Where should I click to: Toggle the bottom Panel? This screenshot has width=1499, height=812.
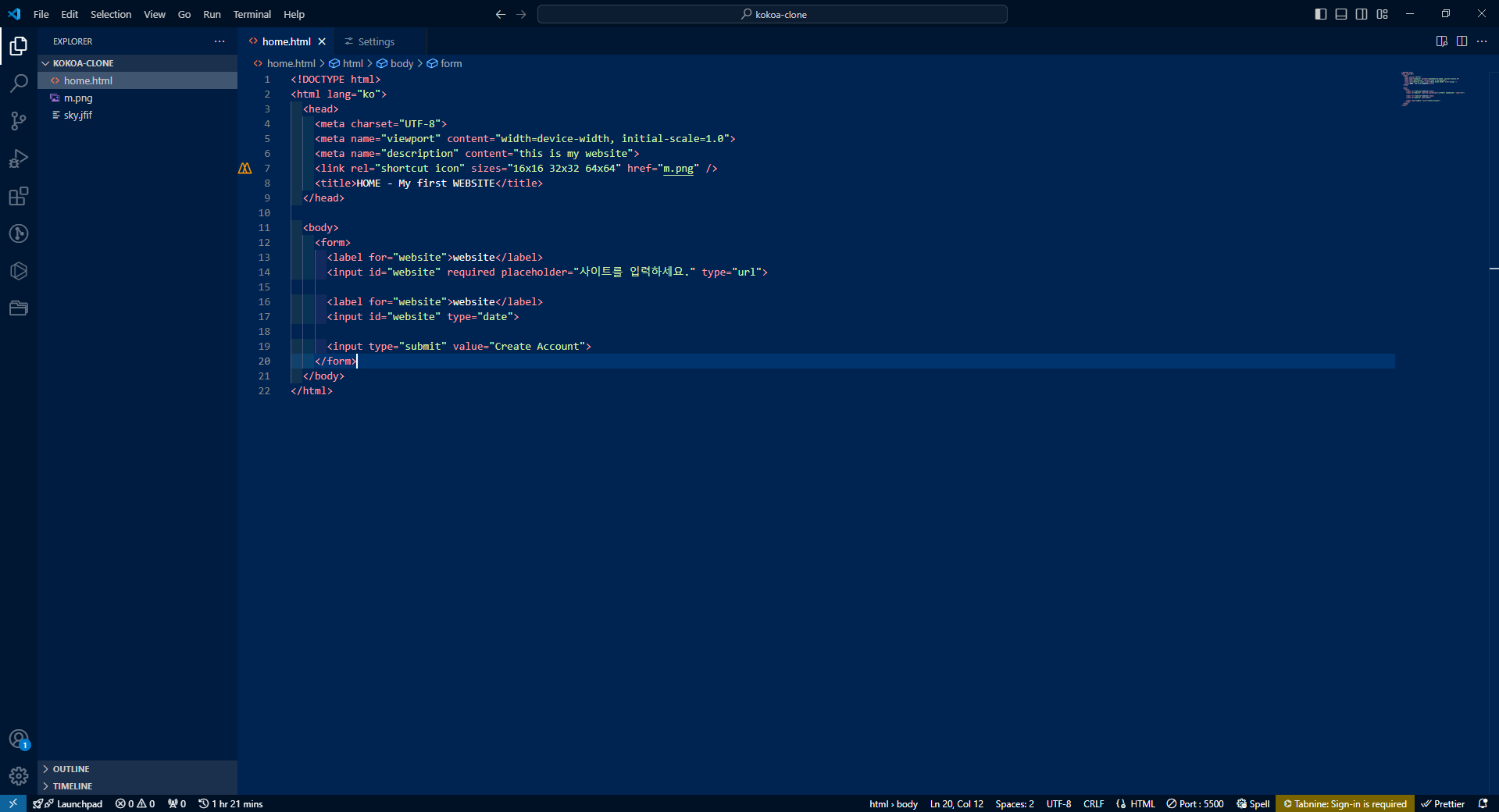pyautogui.click(x=1341, y=14)
